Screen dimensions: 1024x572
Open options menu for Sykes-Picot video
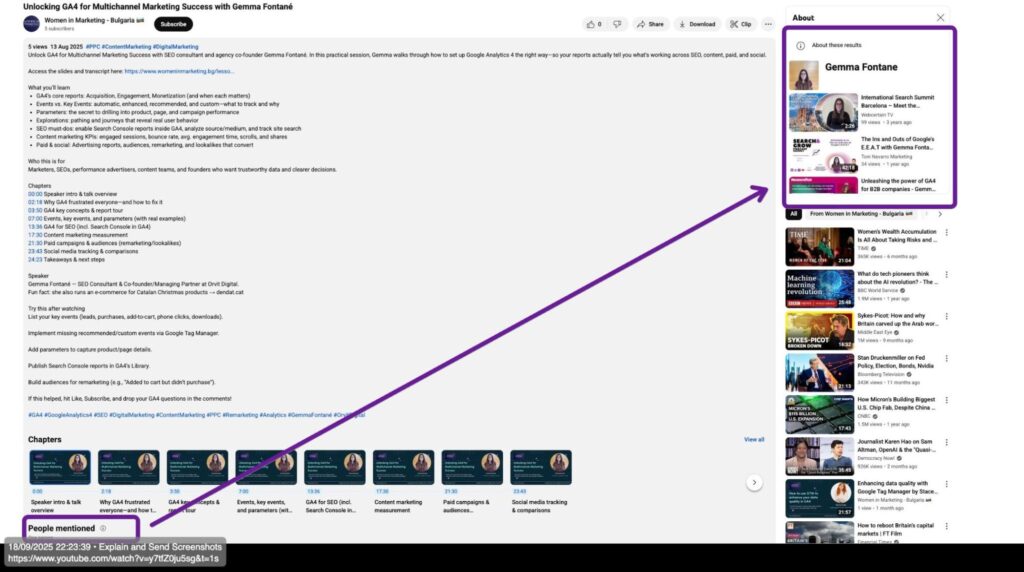pyautogui.click(x=947, y=316)
